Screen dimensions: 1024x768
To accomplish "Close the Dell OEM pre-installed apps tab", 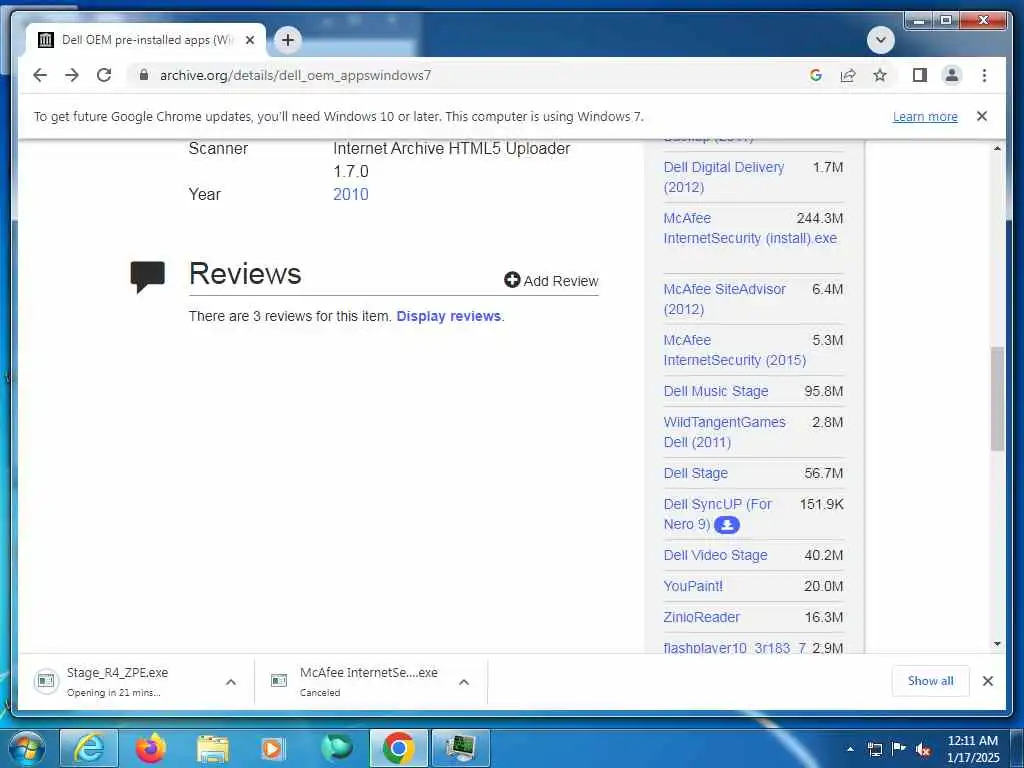I will coord(249,40).
